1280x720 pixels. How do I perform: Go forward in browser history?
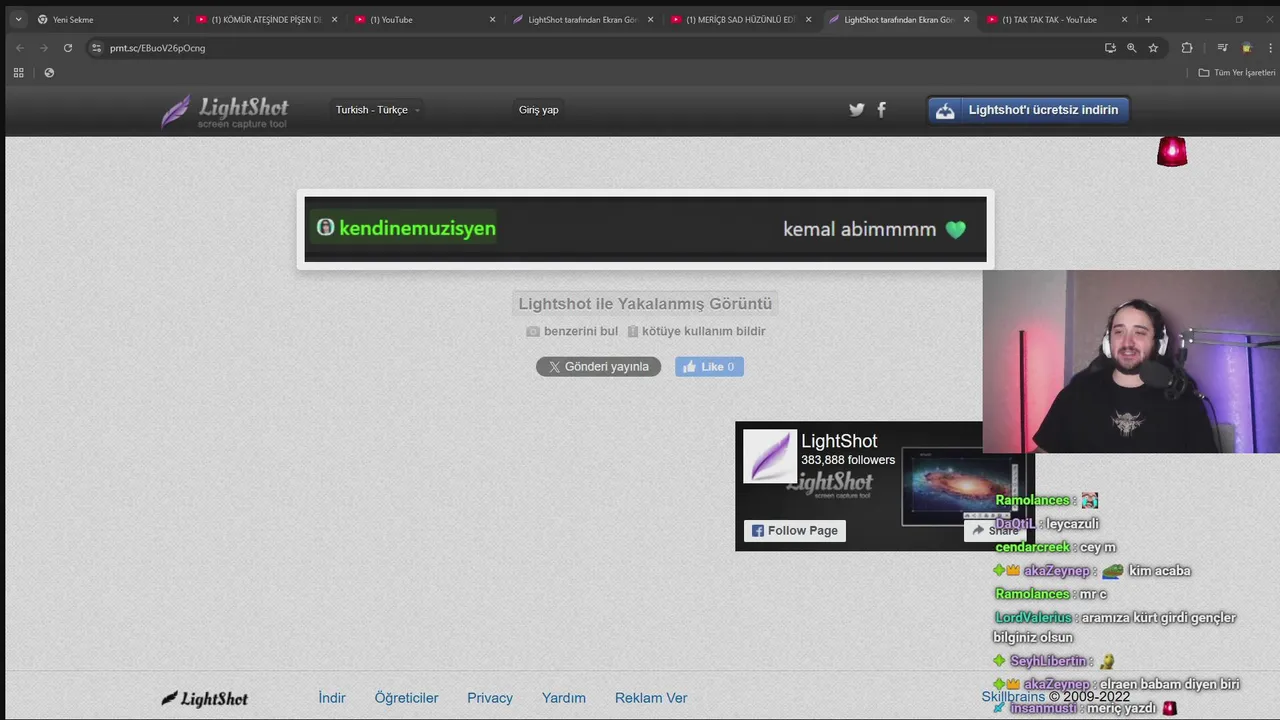(44, 48)
